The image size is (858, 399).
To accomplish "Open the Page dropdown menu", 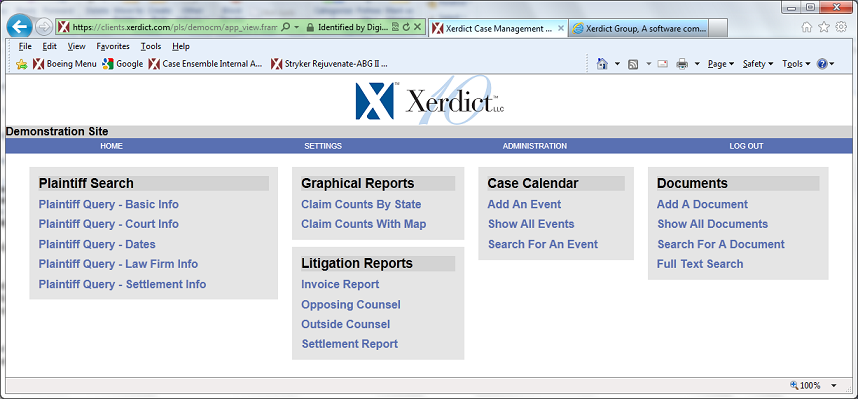I will [x=721, y=64].
